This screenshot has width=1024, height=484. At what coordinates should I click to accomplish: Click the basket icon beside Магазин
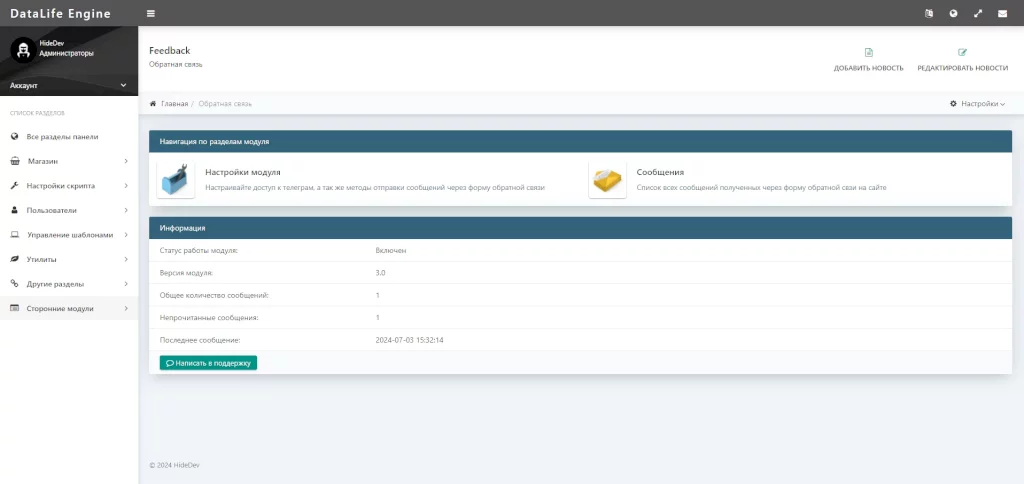pyautogui.click(x=14, y=161)
